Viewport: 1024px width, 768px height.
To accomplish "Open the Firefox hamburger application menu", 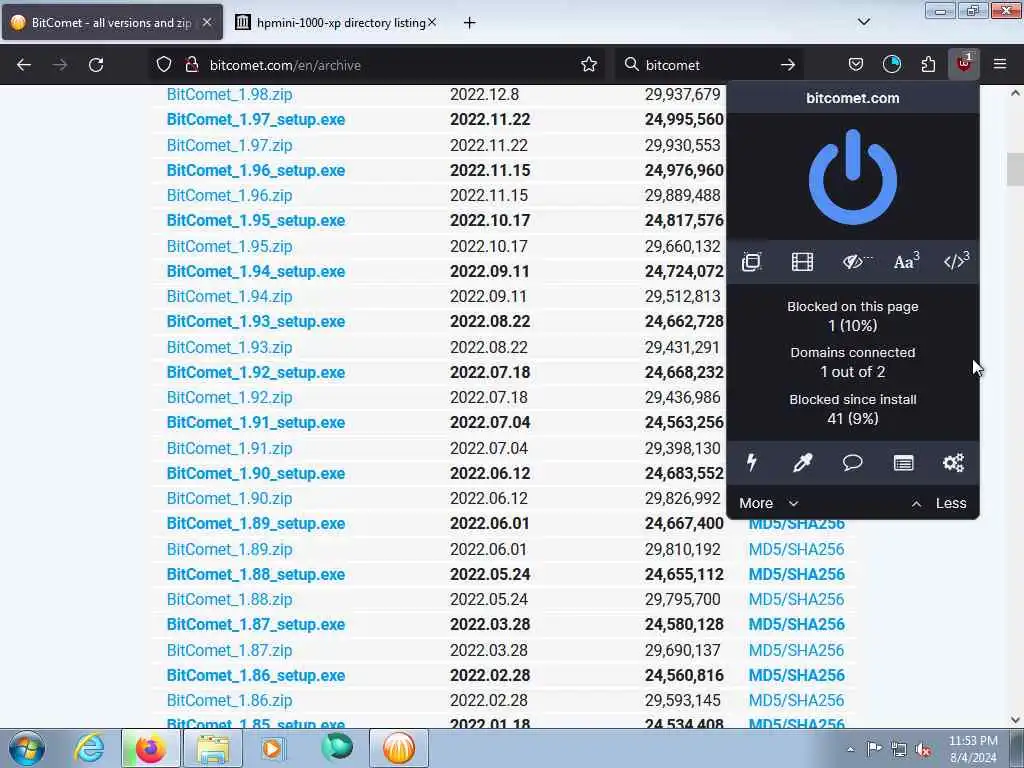I will (x=1000, y=64).
